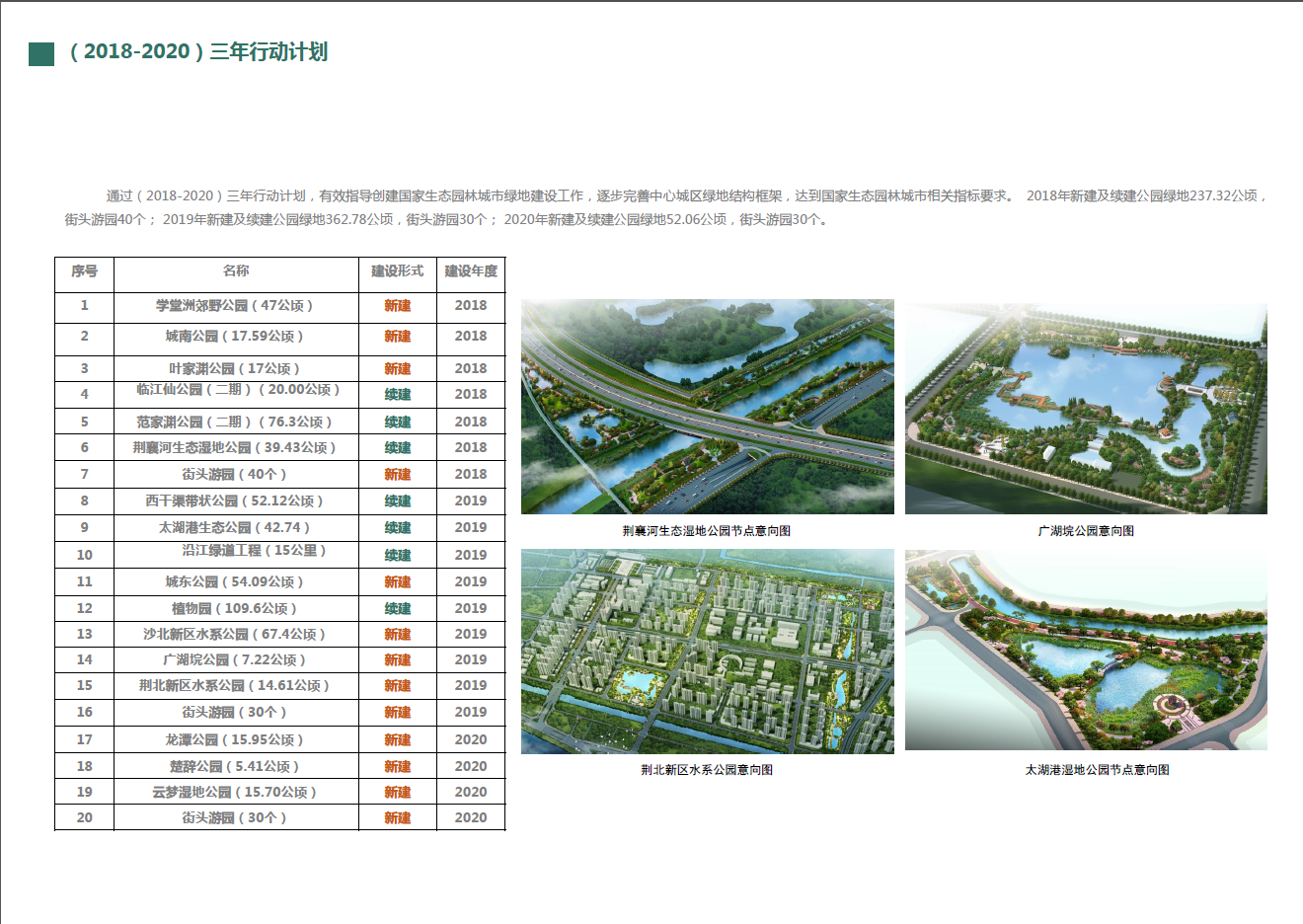Select the cell 荆北新区水系公园(14.61公顷)
The width and height of the screenshot is (1303, 924).
click(x=235, y=686)
